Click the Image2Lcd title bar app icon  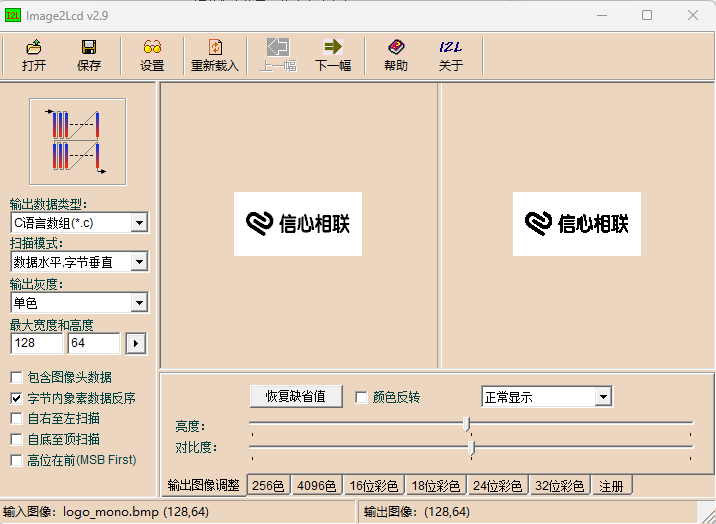[x=12, y=16]
